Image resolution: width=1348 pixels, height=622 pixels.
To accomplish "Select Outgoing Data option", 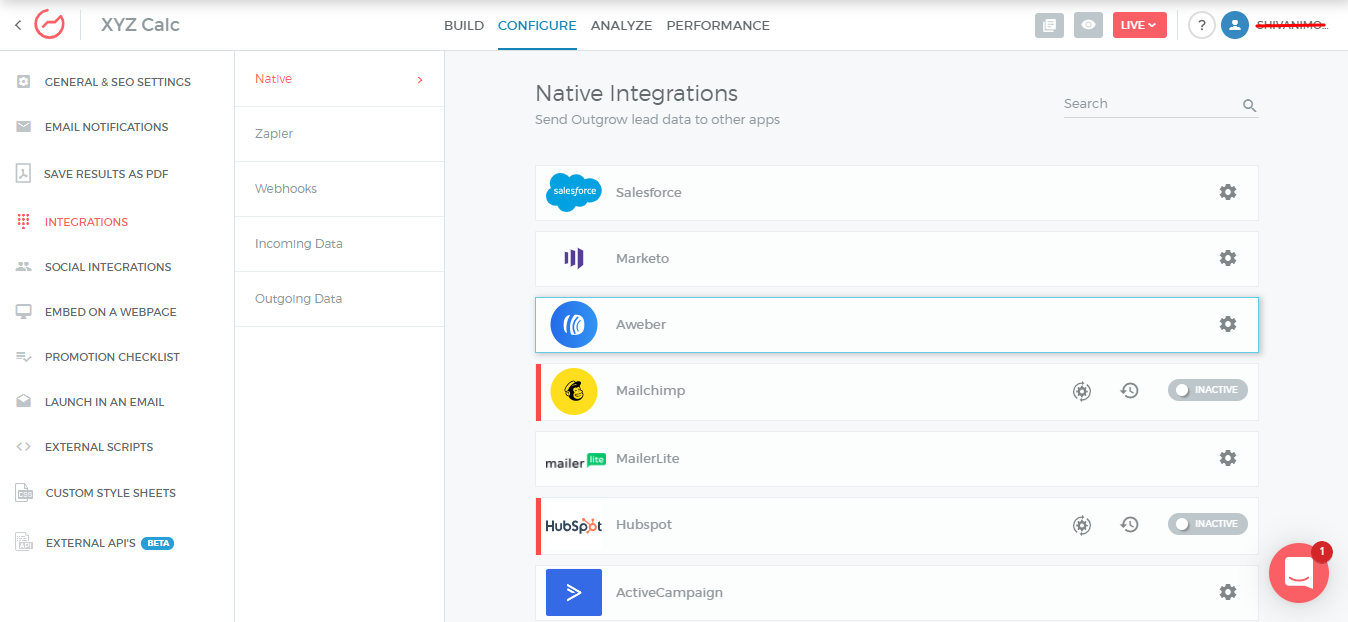I will tap(339, 299).
